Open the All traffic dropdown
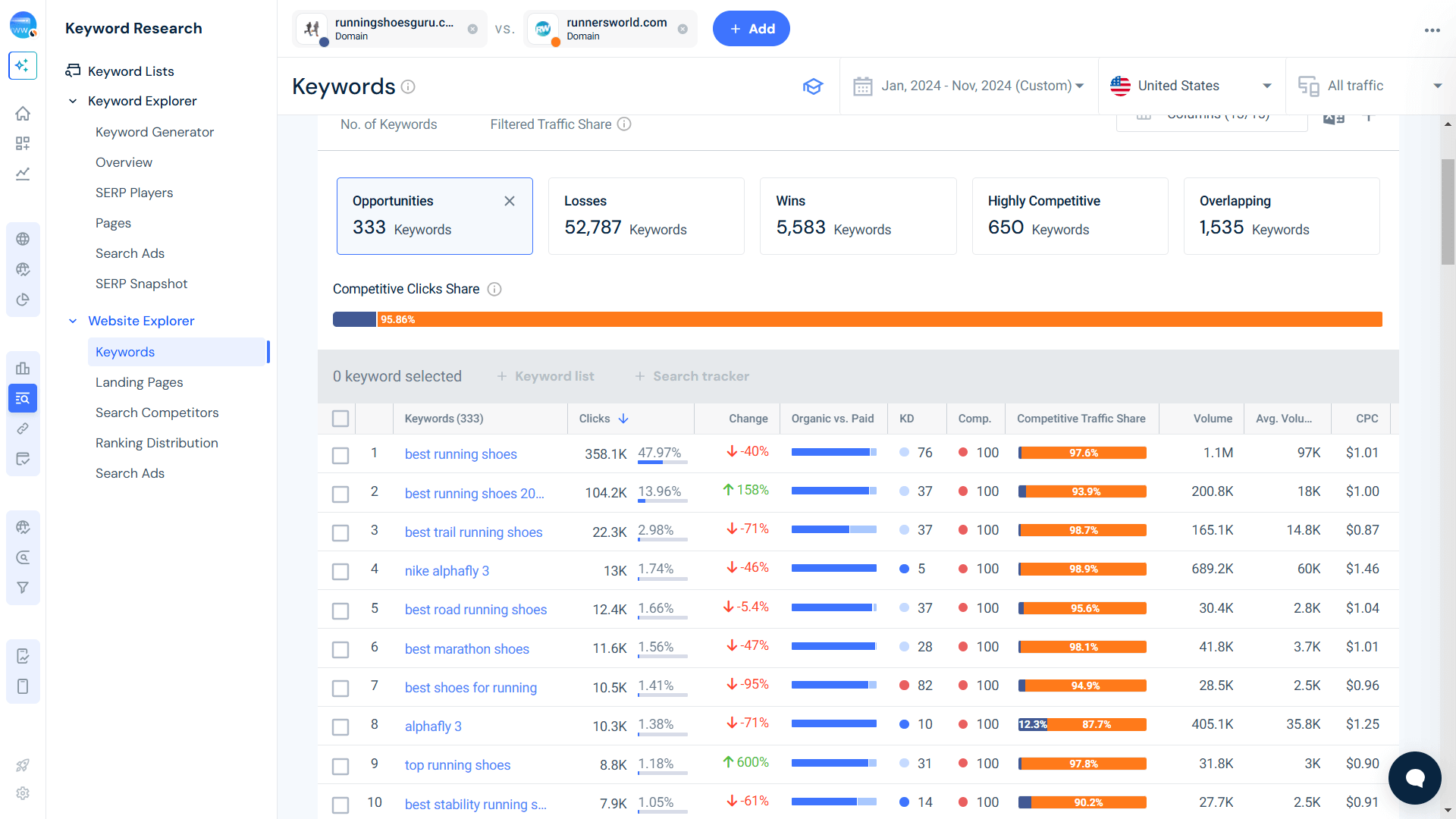 coord(1370,86)
